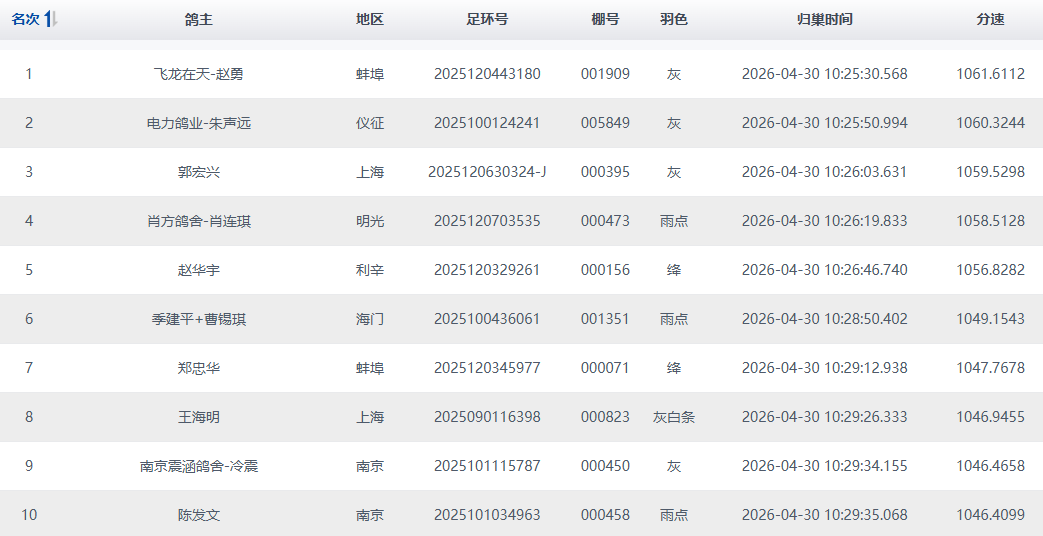Select 王海明 in rank 8 row
1043x536 pixels.
click(x=198, y=417)
